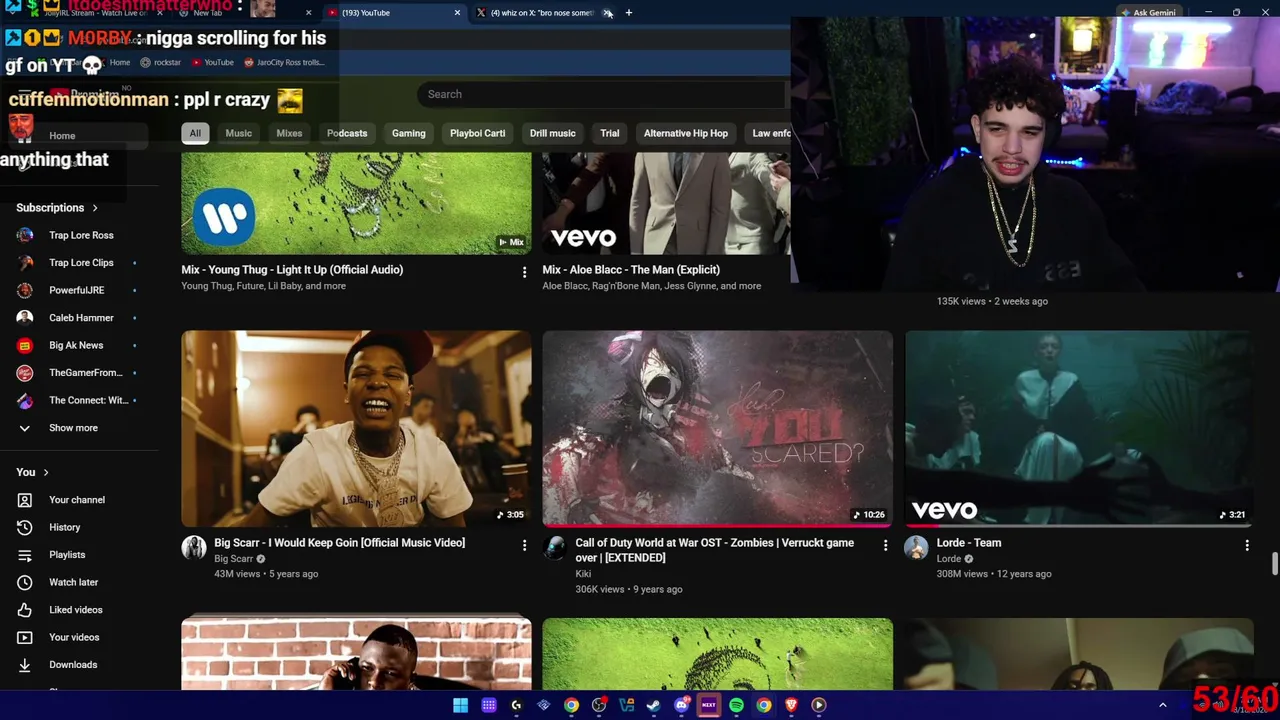The image size is (1280, 720).
Task: Open the media player taskbar icon
Action: [x=818, y=705]
